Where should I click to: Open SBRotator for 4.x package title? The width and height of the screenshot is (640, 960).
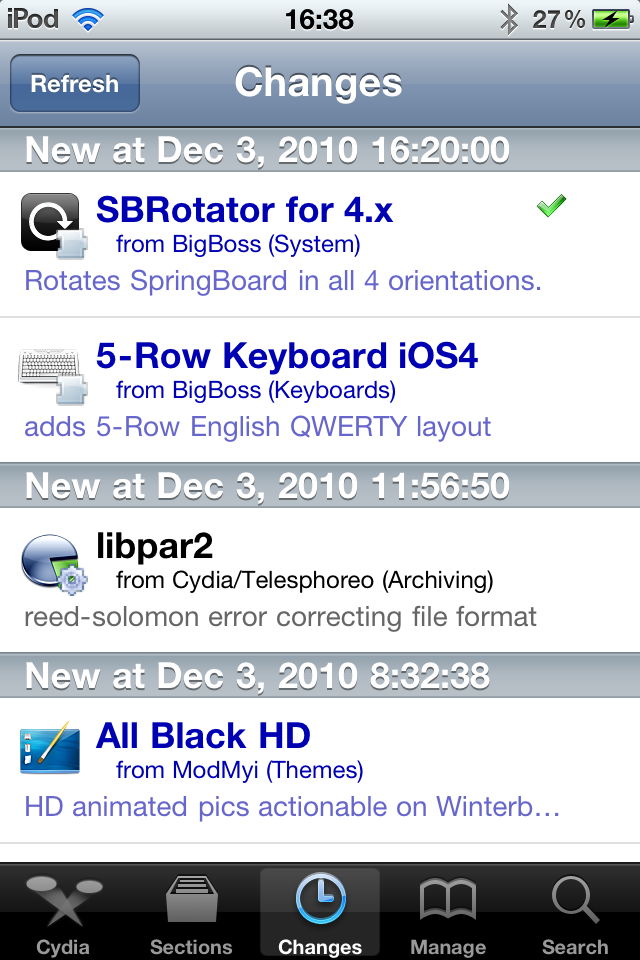244,210
